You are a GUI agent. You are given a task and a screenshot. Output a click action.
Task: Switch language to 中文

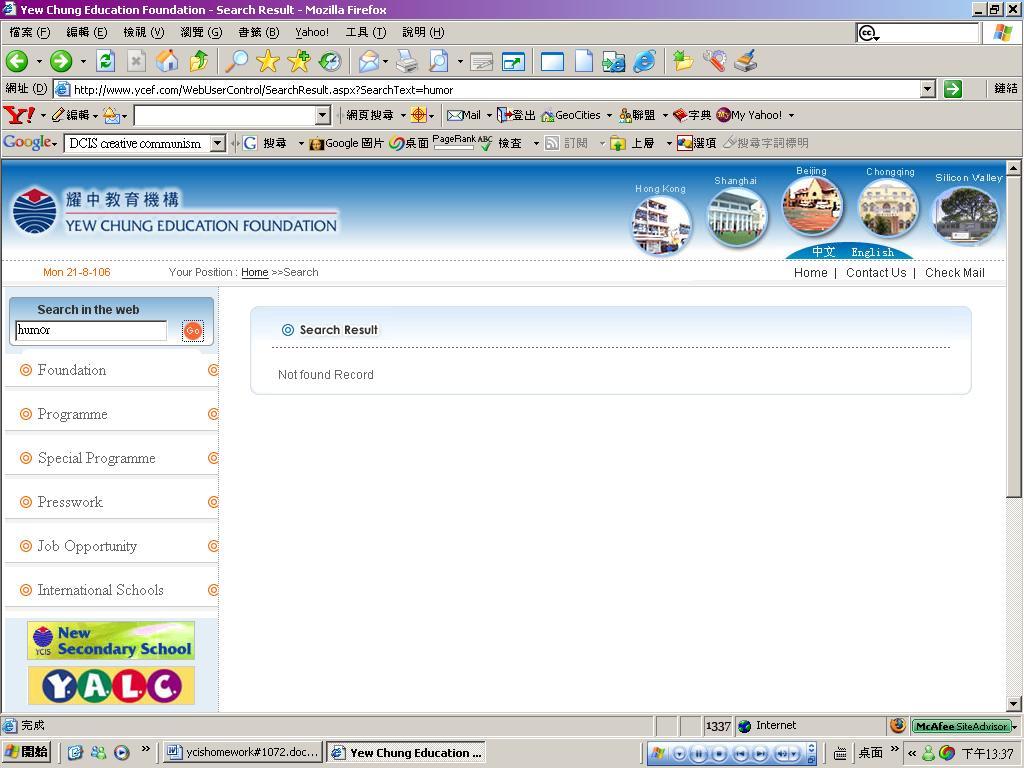click(x=824, y=251)
